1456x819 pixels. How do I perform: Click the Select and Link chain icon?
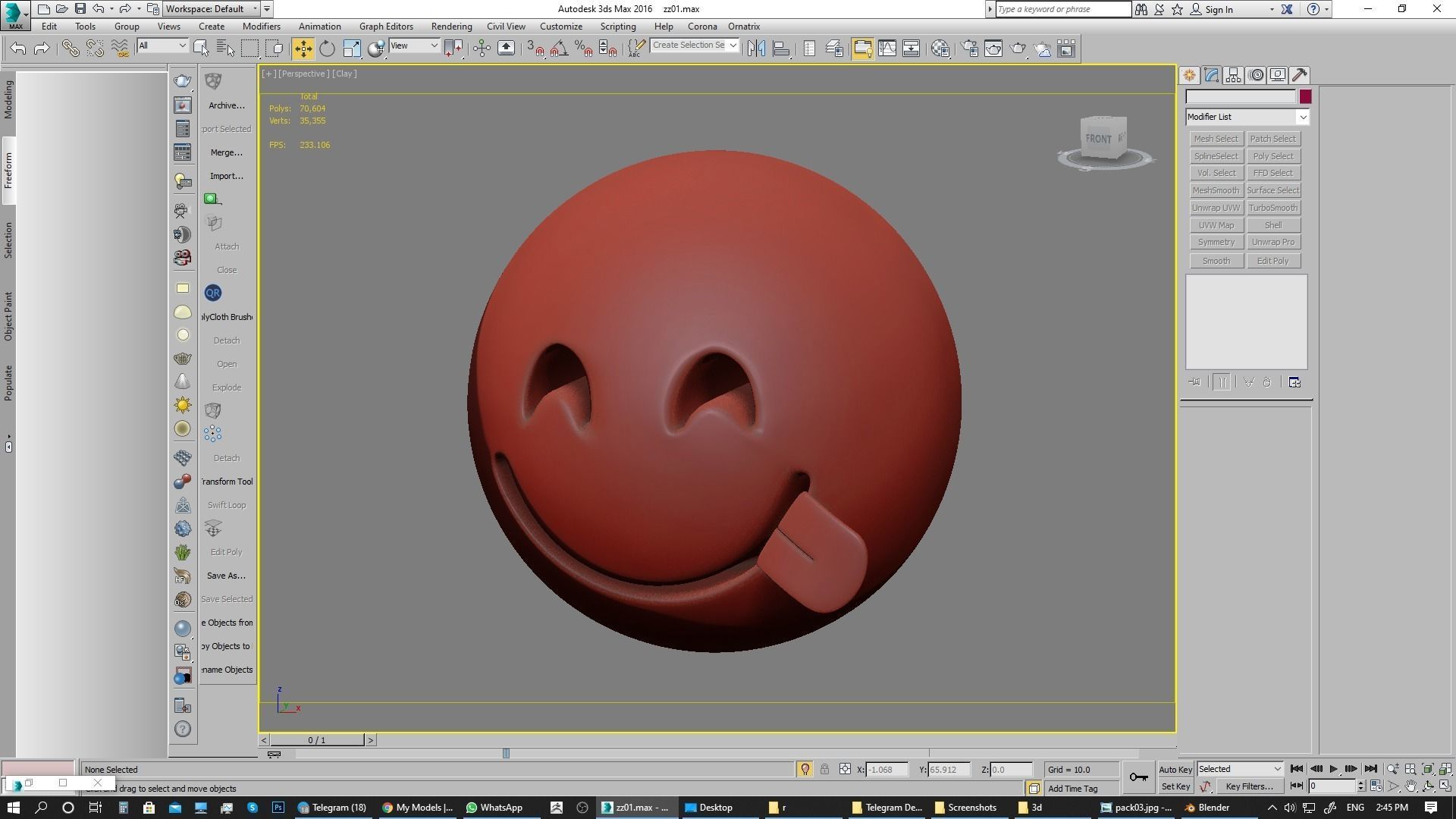tap(71, 49)
